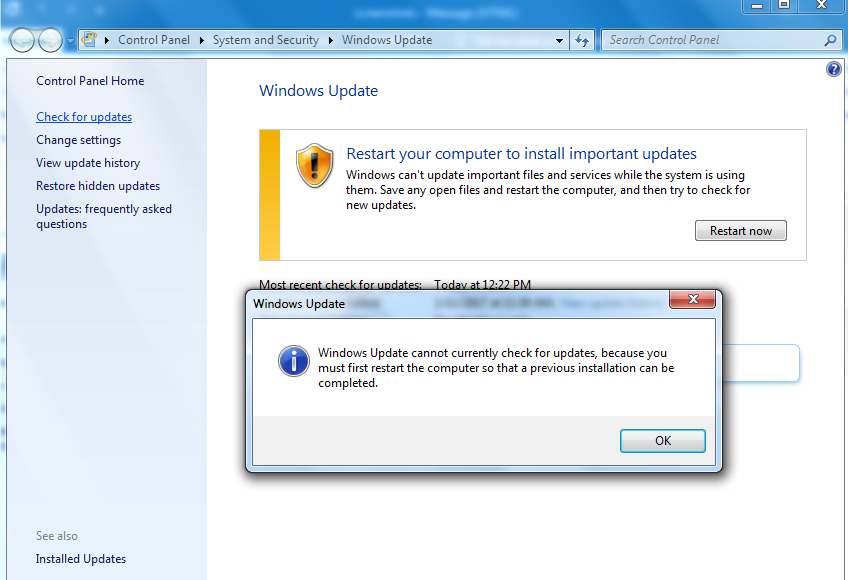848x580 pixels.
Task: Expand arrow after Control Panel breadcrumb
Action: pyautogui.click(x=201, y=41)
